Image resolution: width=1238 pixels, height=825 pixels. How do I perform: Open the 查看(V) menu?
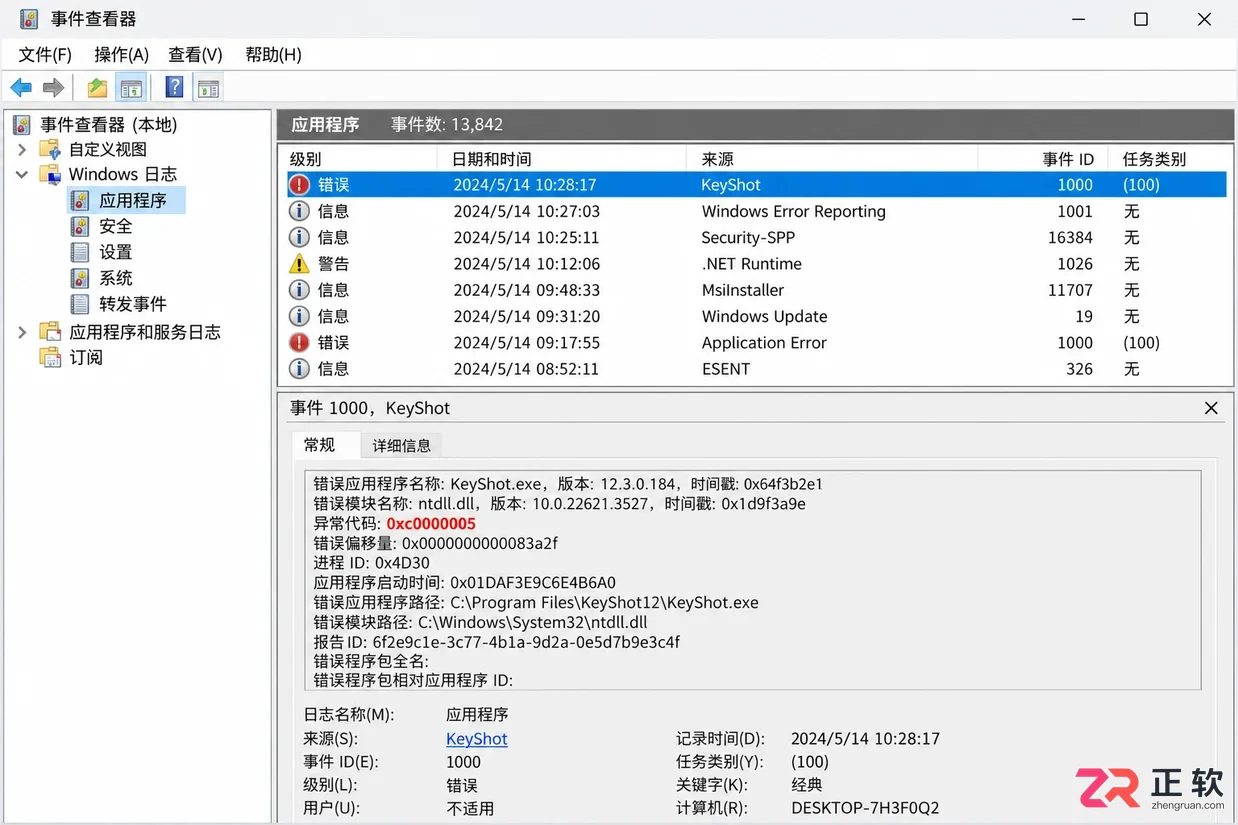pyautogui.click(x=195, y=55)
